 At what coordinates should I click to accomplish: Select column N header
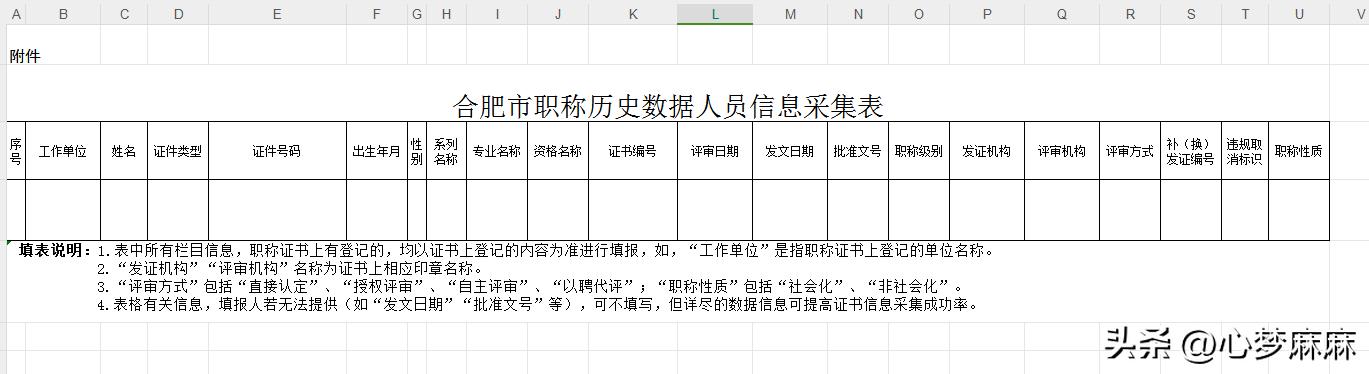pyautogui.click(x=858, y=13)
